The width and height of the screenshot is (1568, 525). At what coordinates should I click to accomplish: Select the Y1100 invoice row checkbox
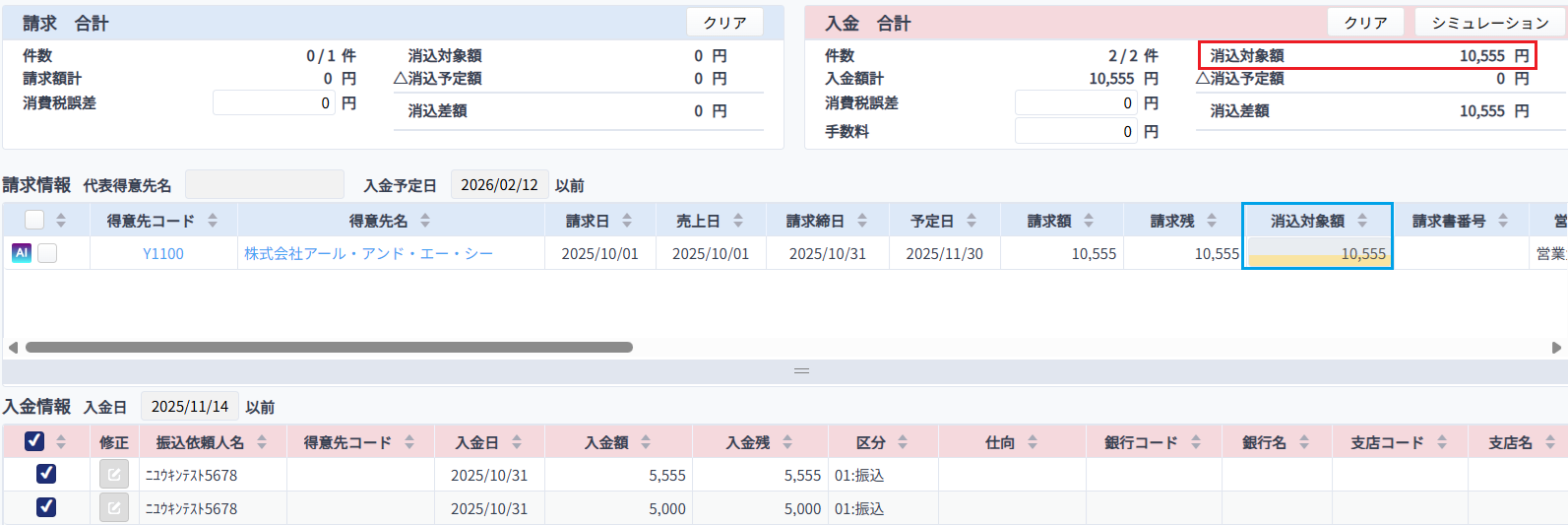47,253
